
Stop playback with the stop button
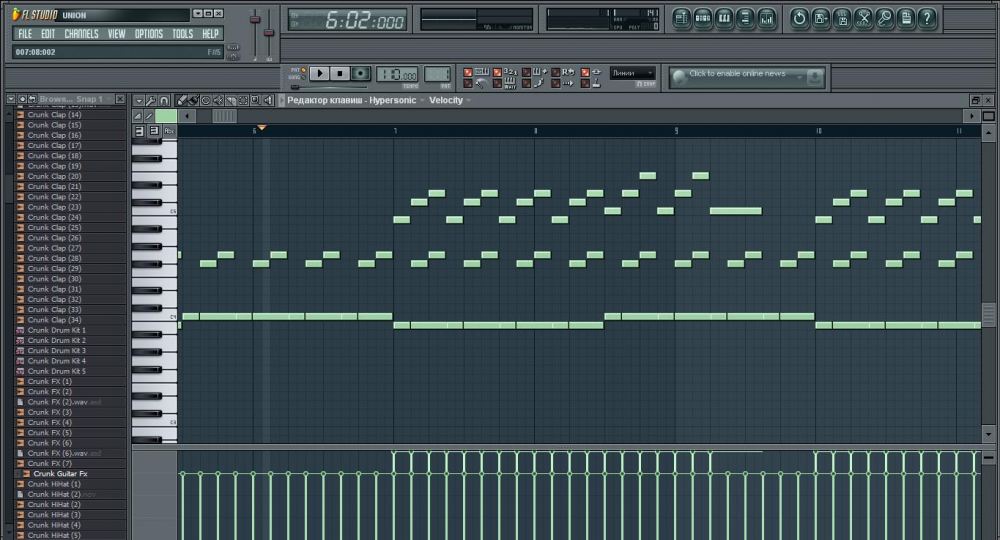(x=340, y=73)
